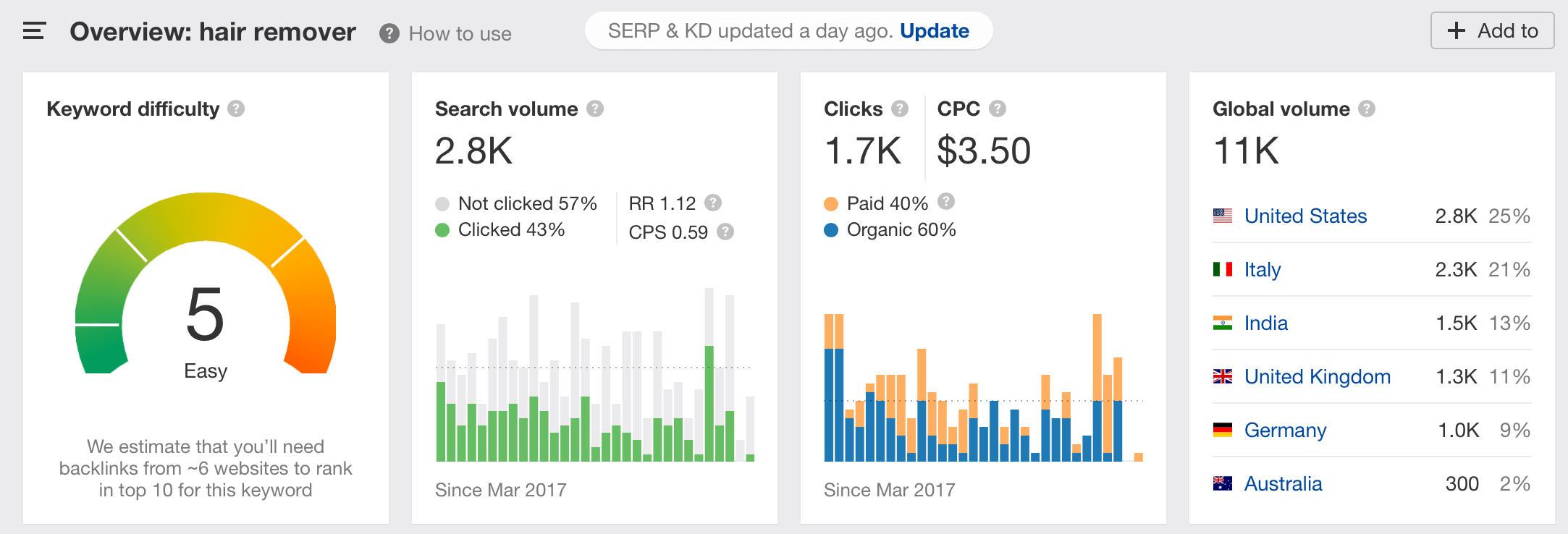Screen dimensions: 1568x534
Task: Open the Australia country link
Action: point(1283,483)
